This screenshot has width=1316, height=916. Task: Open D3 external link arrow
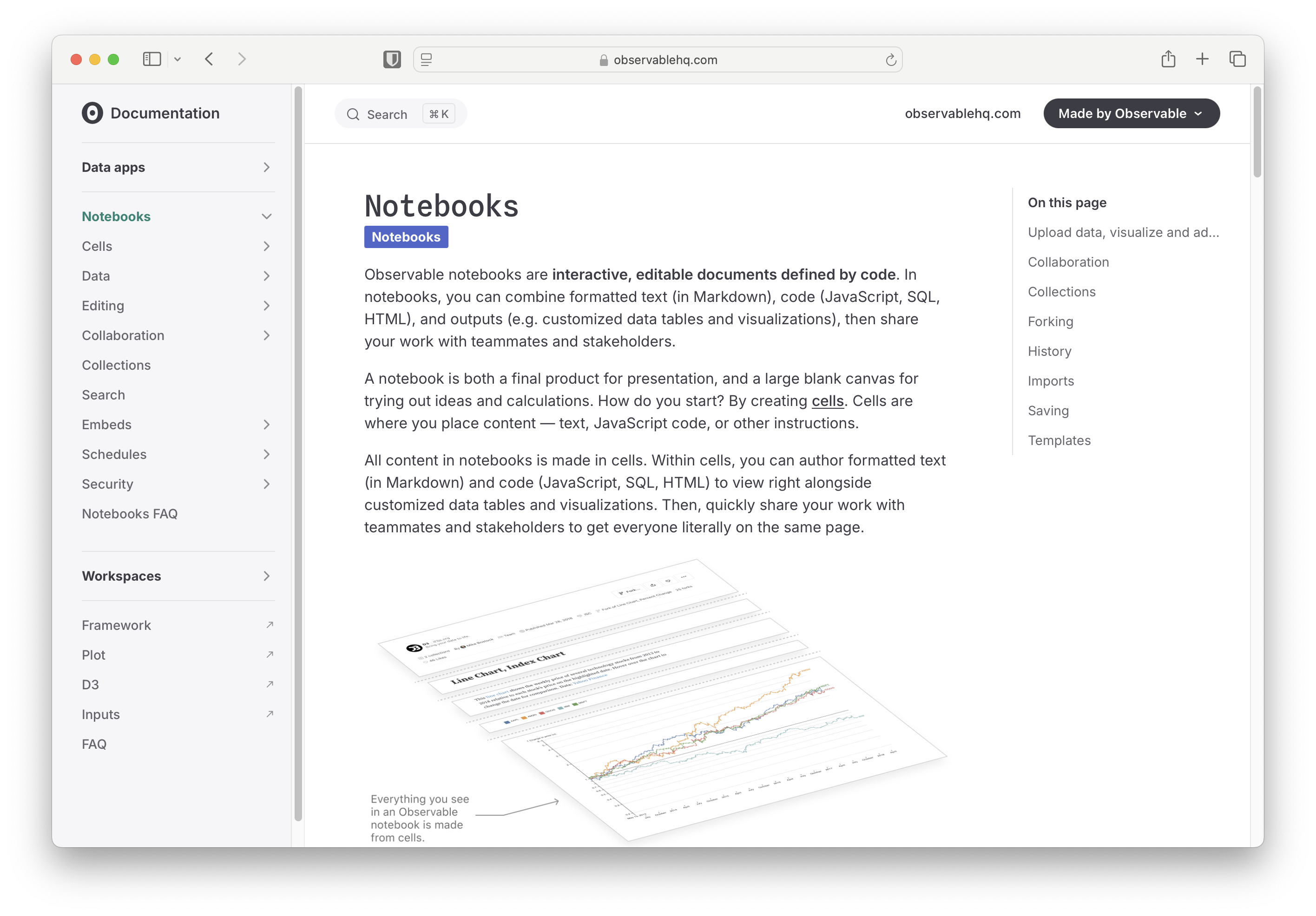tap(270, 684)
